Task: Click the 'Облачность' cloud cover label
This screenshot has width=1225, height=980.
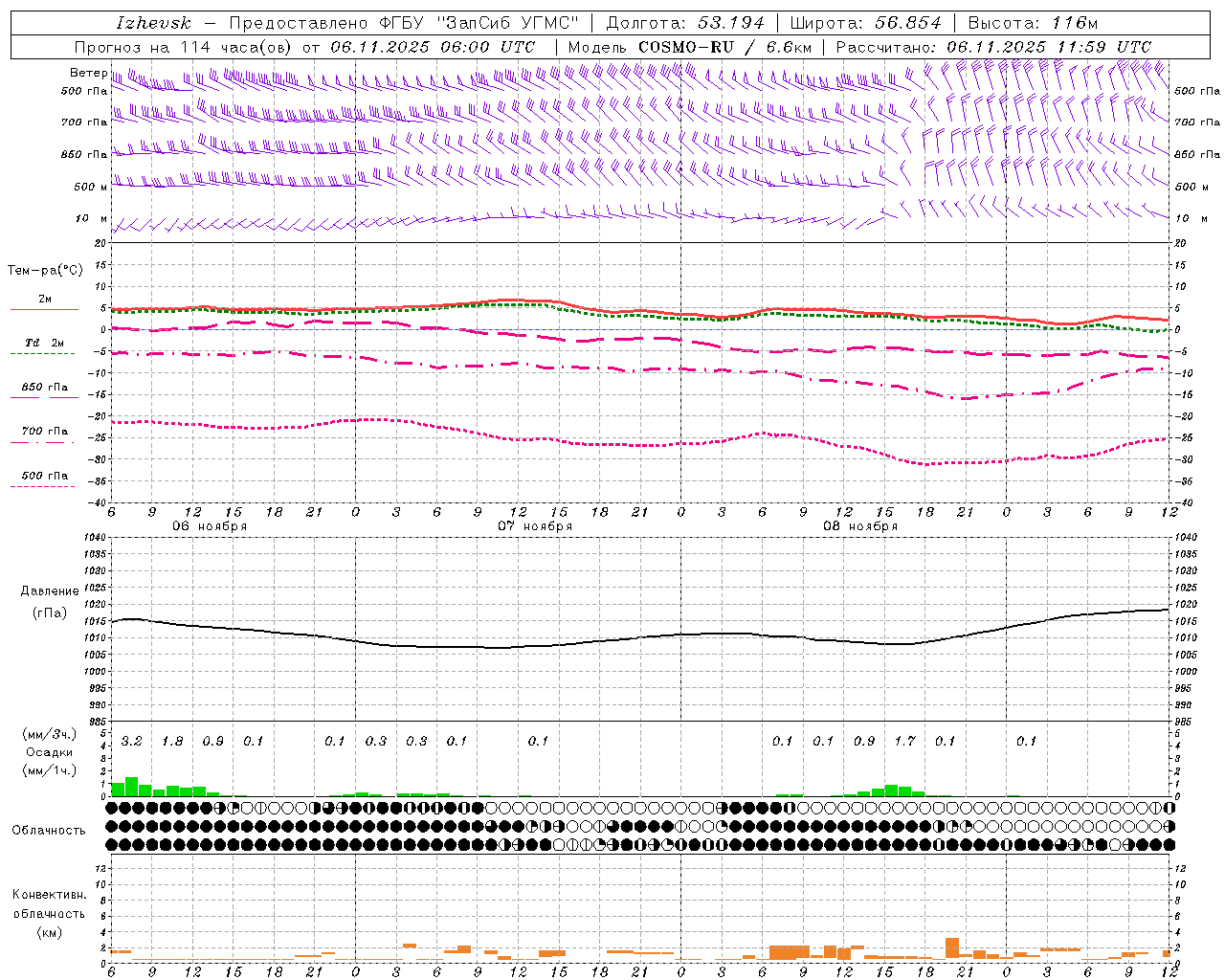Action: (49, 831)
